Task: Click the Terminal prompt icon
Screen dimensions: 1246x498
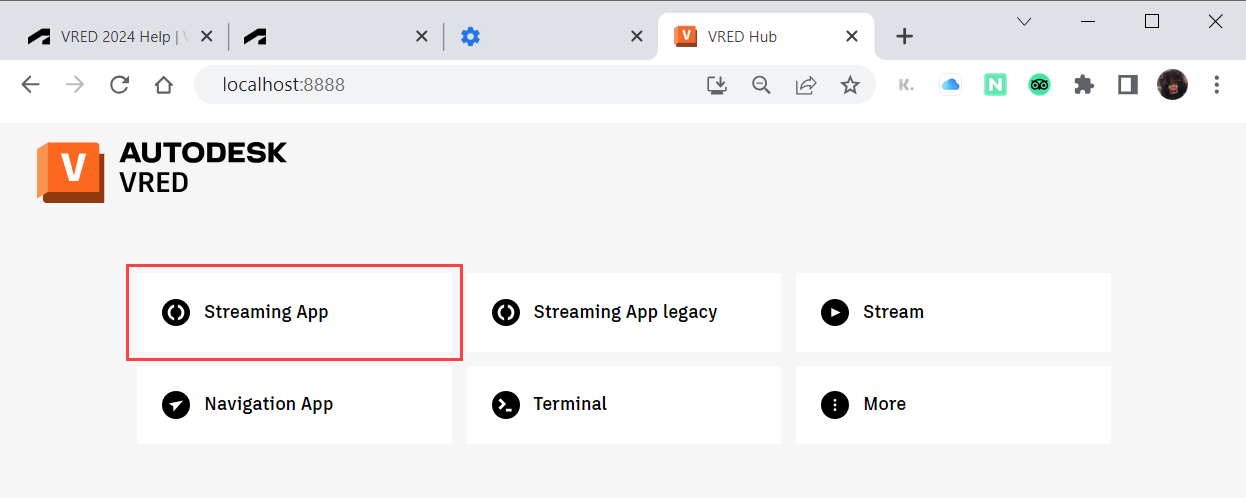Action: coord(506,404)
